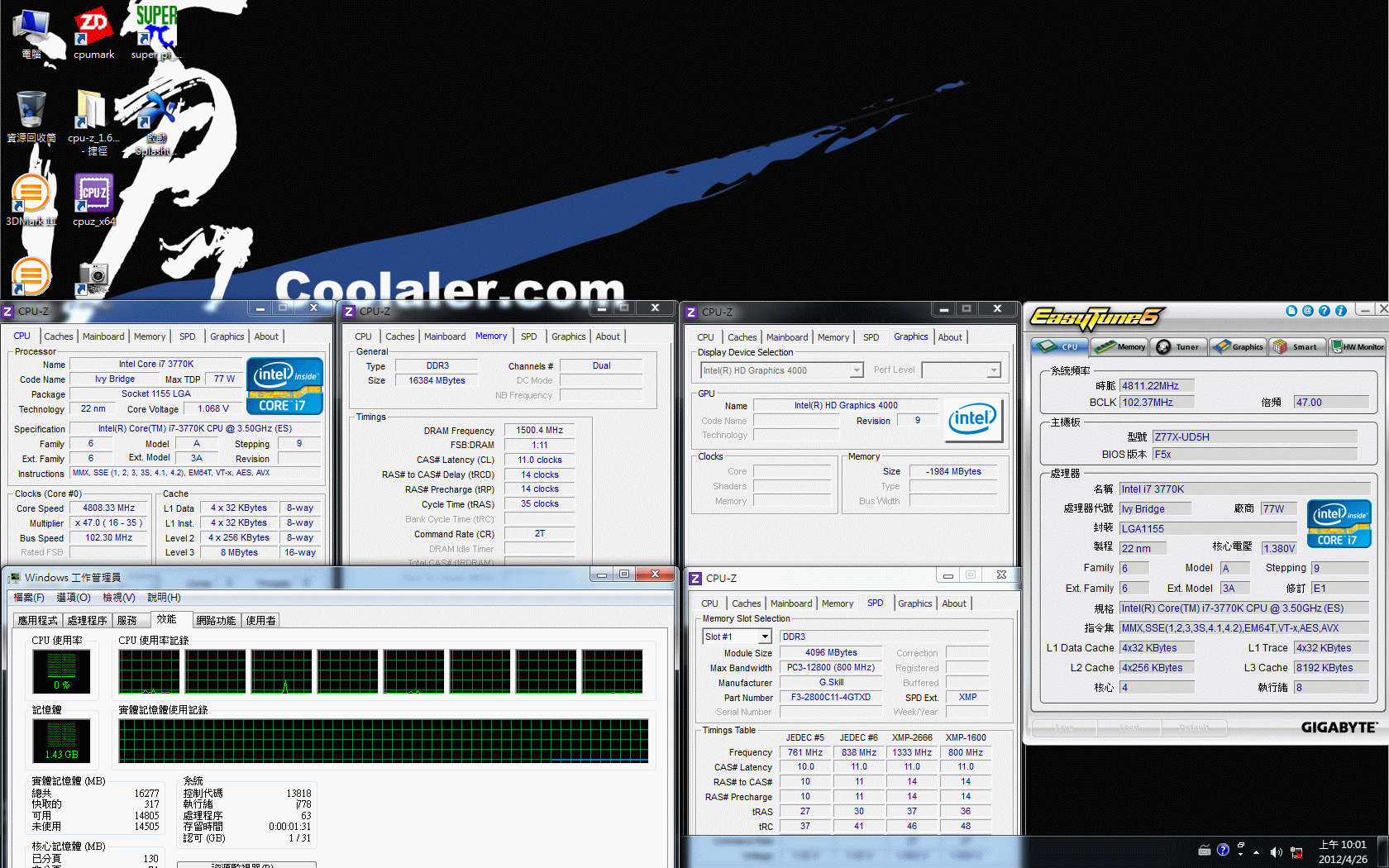This screenshot has height=868, width=1389.
Task: Open 選項(O) menu in Task Manager
Action: (x=74, y=598)
